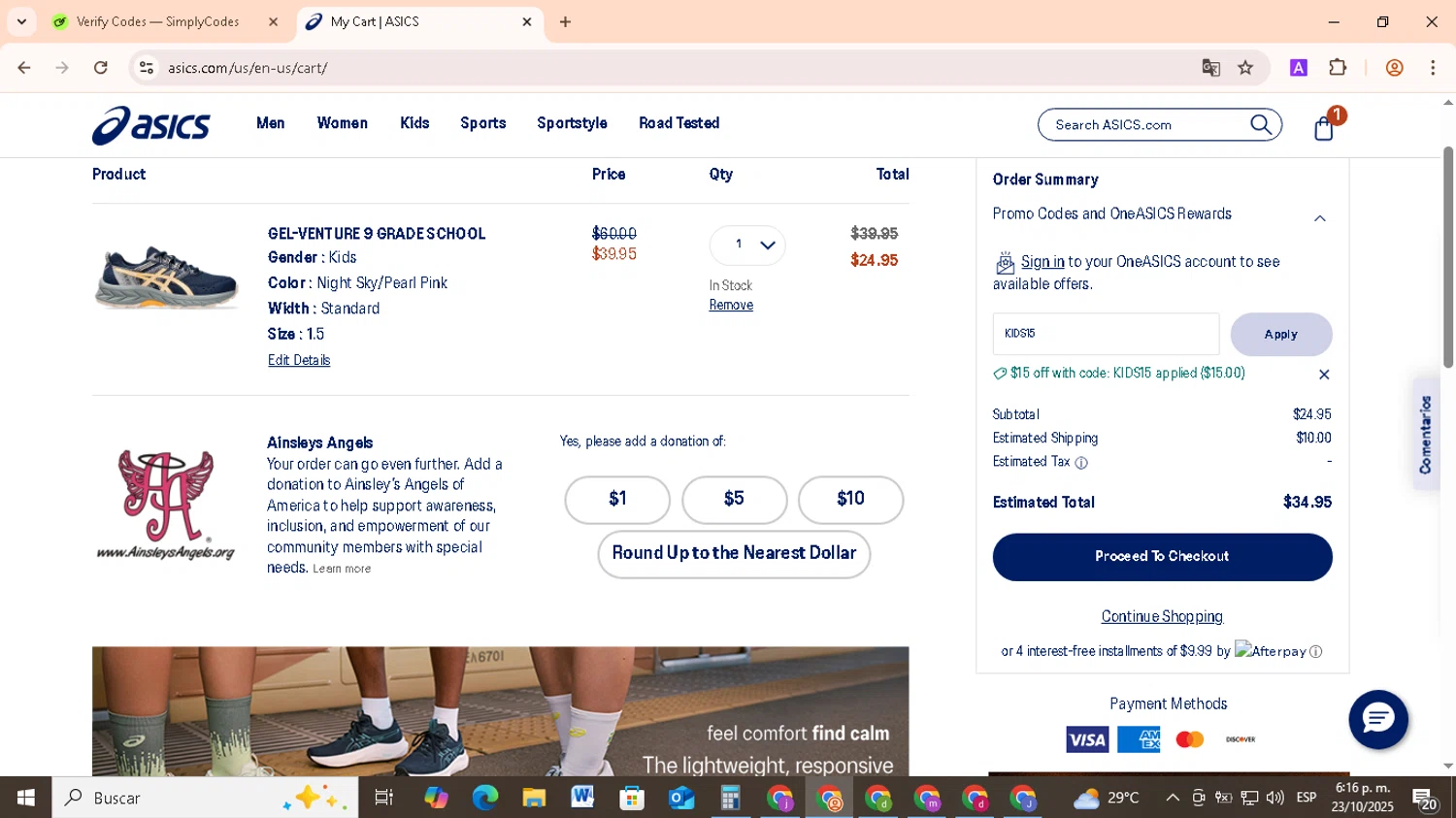Open the Sports menu
This screenshot has width=1456, height=818.
[483, 123]
